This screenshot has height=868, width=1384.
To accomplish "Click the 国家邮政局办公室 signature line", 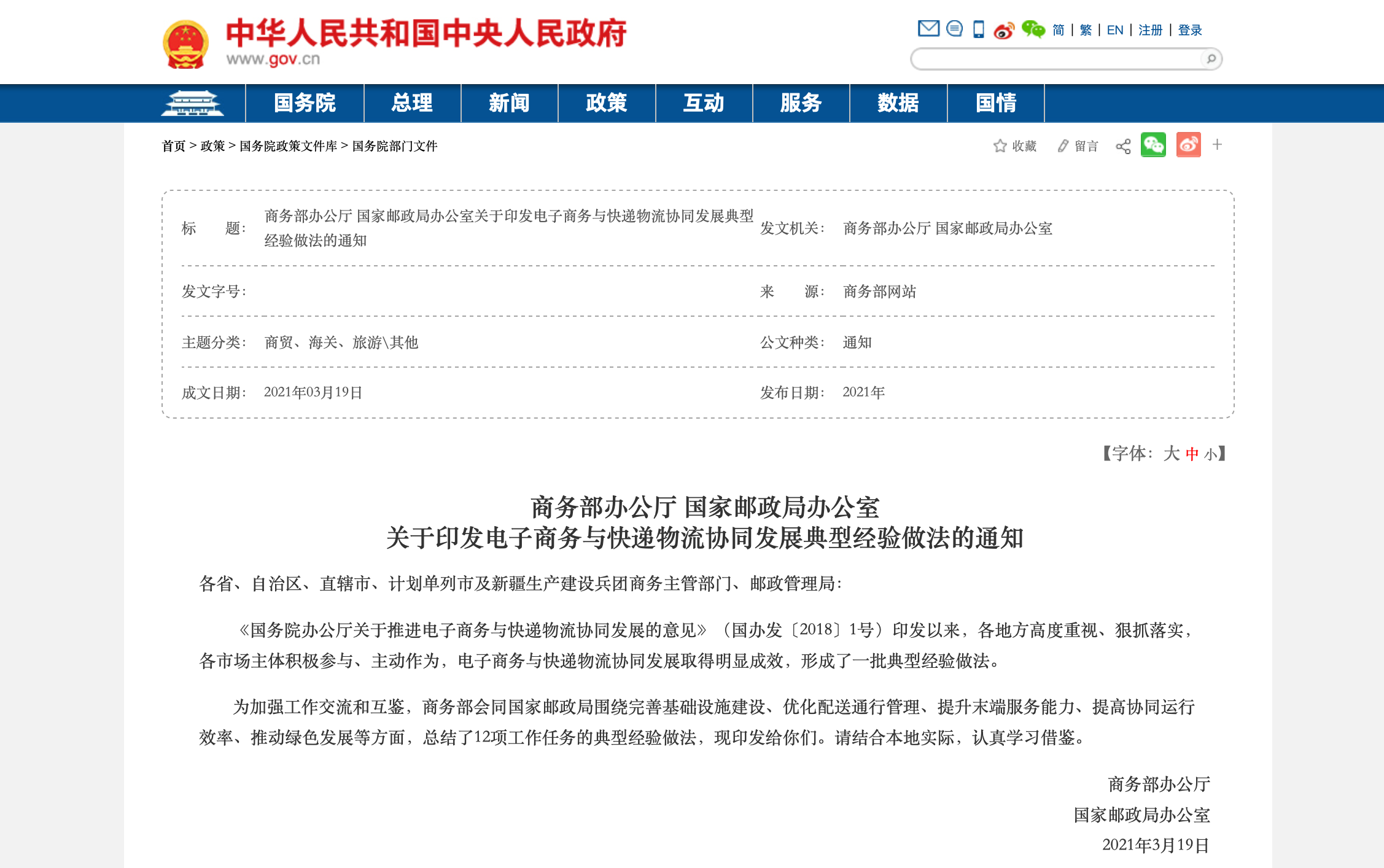I will pyautogui.click(x=1142, y=815).
